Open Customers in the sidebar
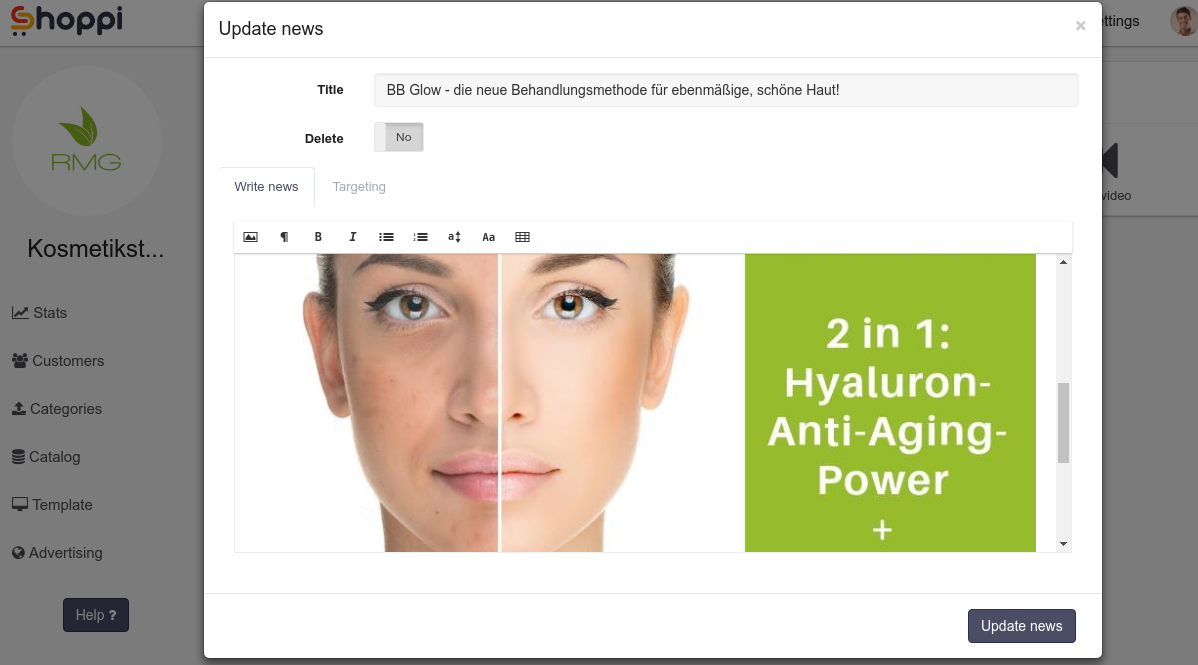 [x=58, y=361]
